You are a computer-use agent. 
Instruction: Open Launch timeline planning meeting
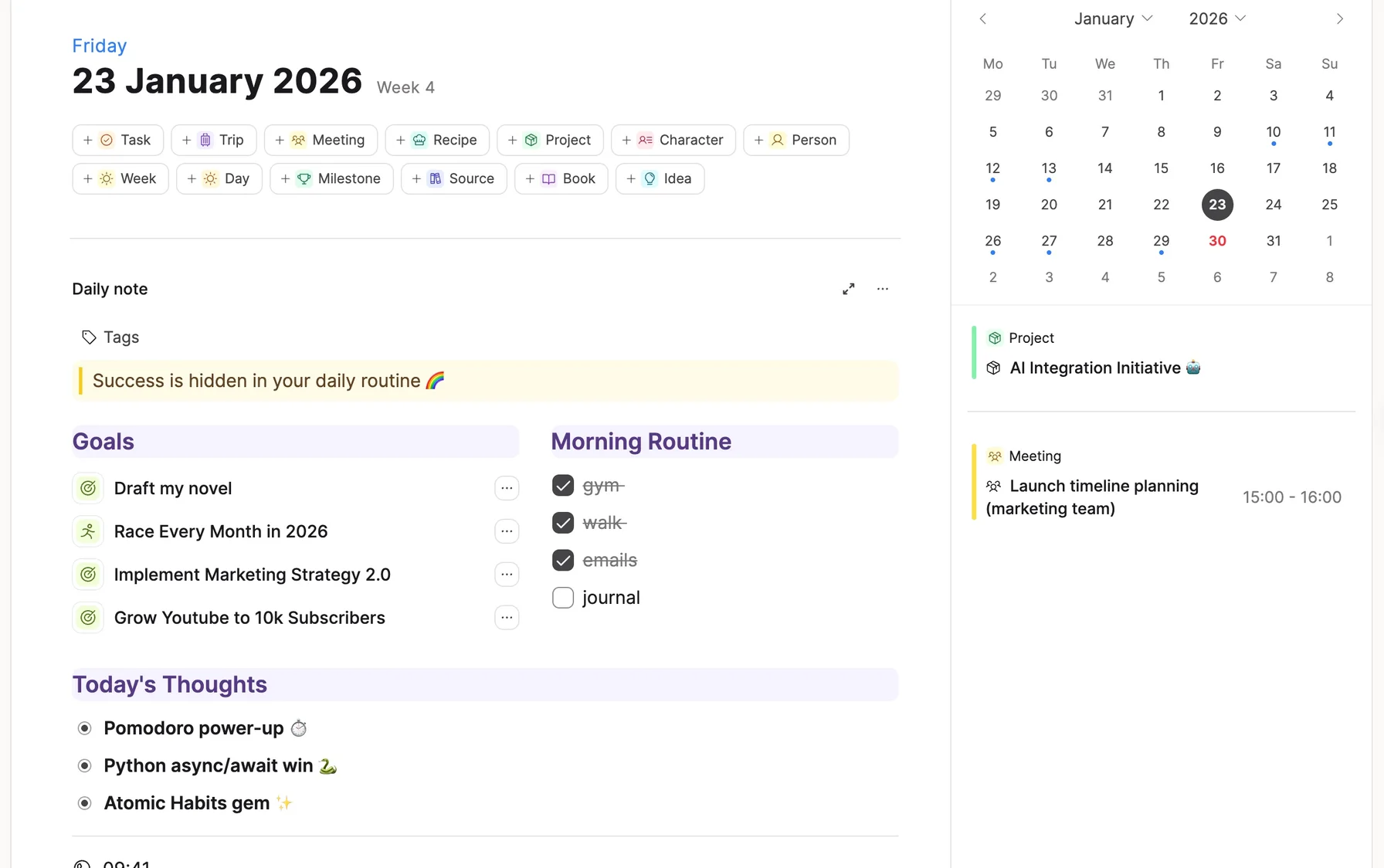tap(1093, 497)
